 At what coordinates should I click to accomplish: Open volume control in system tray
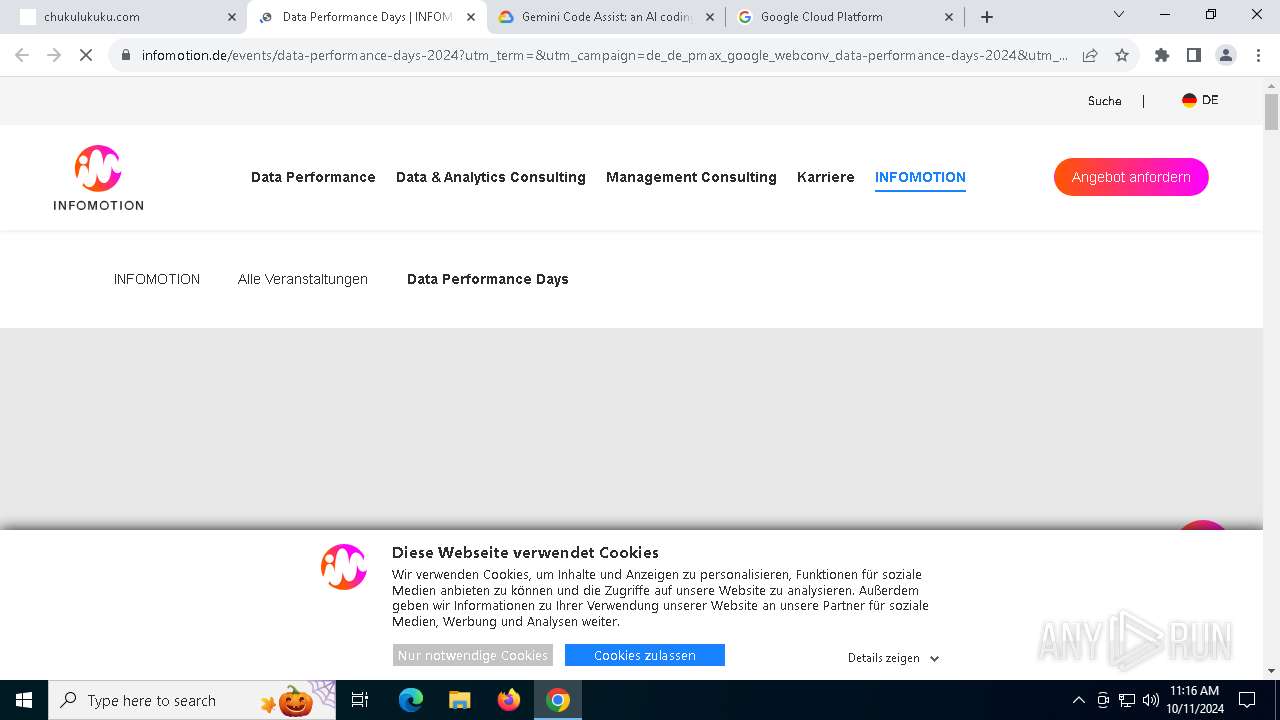pyautogui.click(x=1151, y=700)
